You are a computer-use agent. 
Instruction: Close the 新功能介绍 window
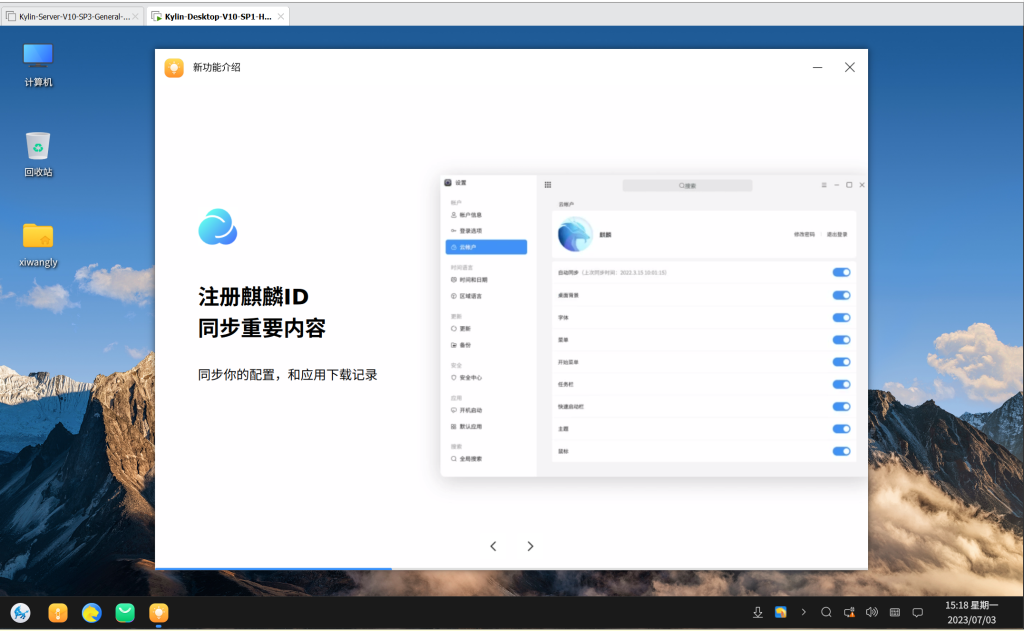click(x=850, y=67)
